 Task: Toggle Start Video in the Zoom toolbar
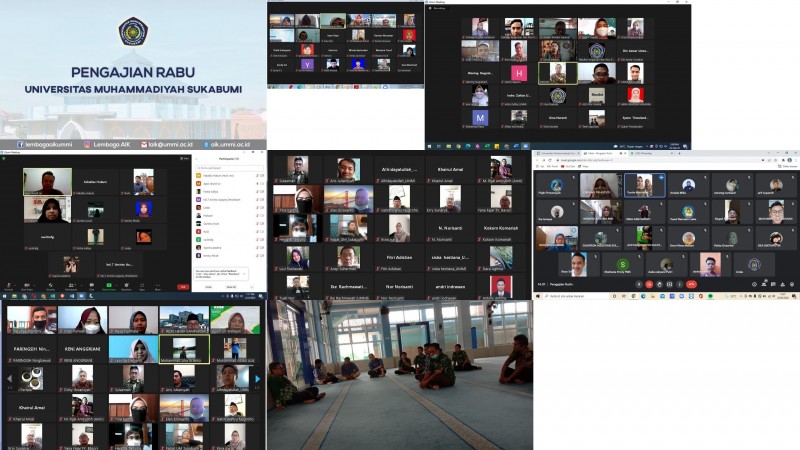tap(27, 284)
